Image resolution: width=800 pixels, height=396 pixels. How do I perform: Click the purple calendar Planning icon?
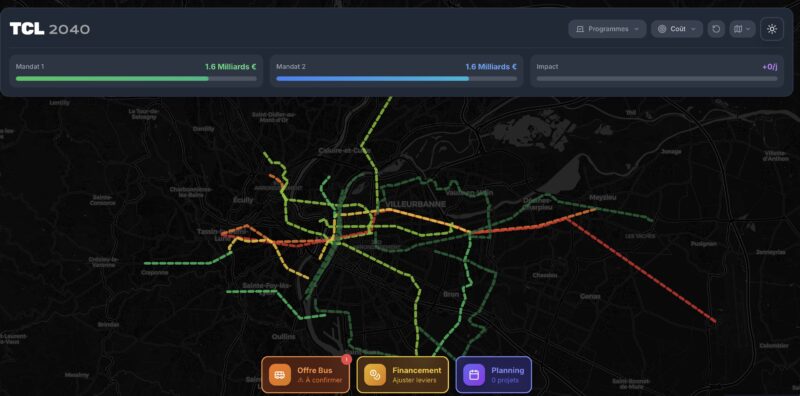(474, 375)
